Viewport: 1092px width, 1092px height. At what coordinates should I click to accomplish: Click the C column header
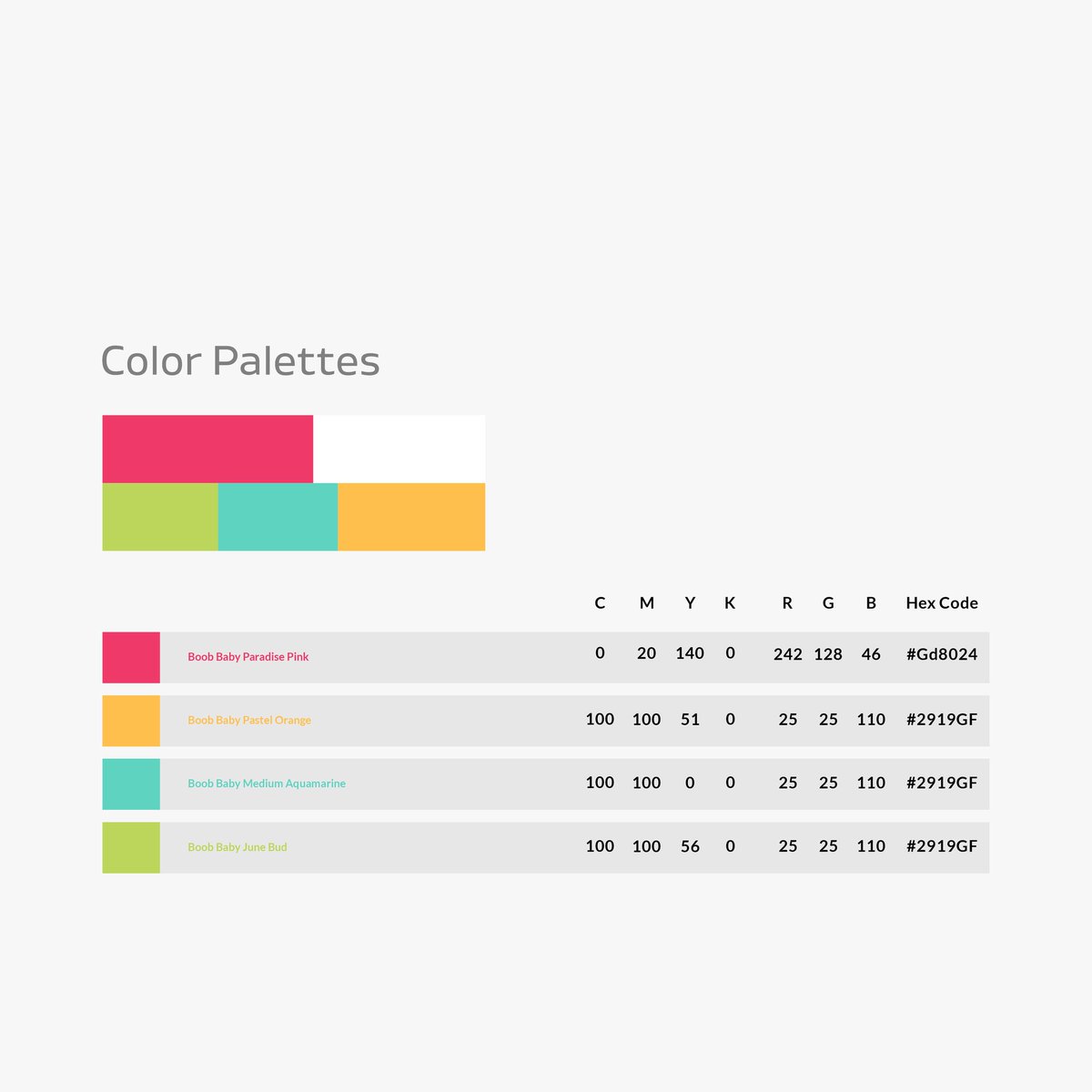click(600, 602)
